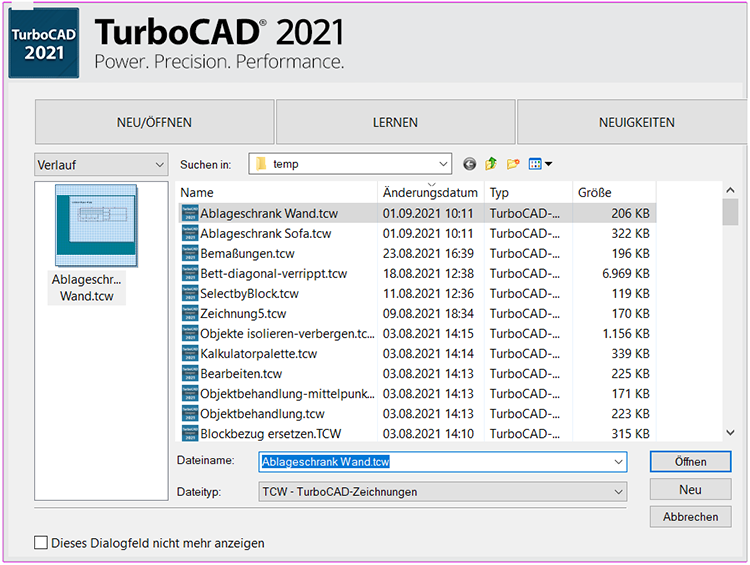Click the size value '6.969 KB'
750x565 pixels.
626,274
